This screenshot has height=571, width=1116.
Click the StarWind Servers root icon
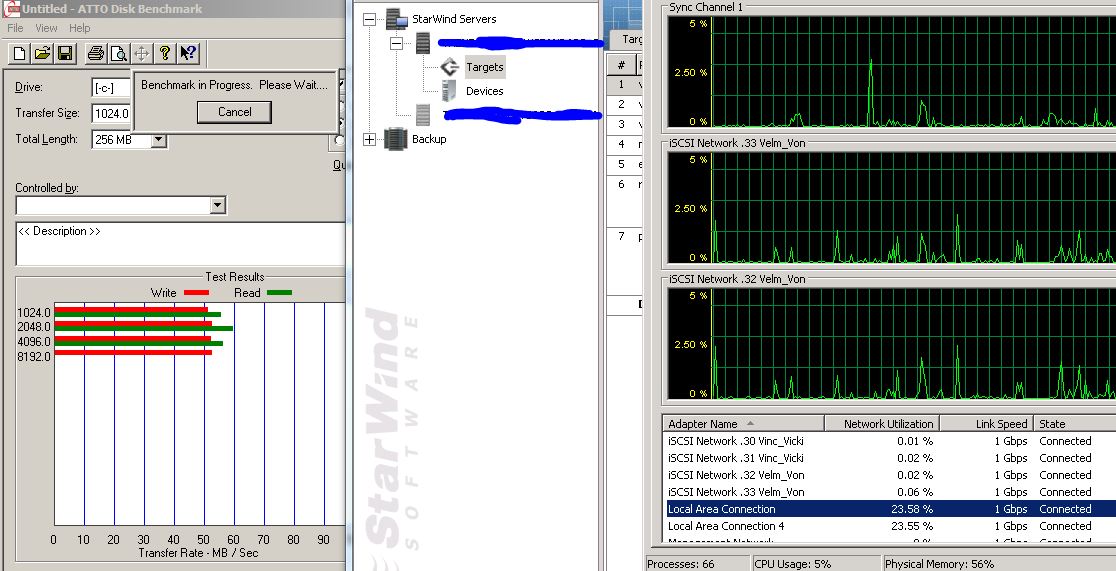(x=397, y=19)
